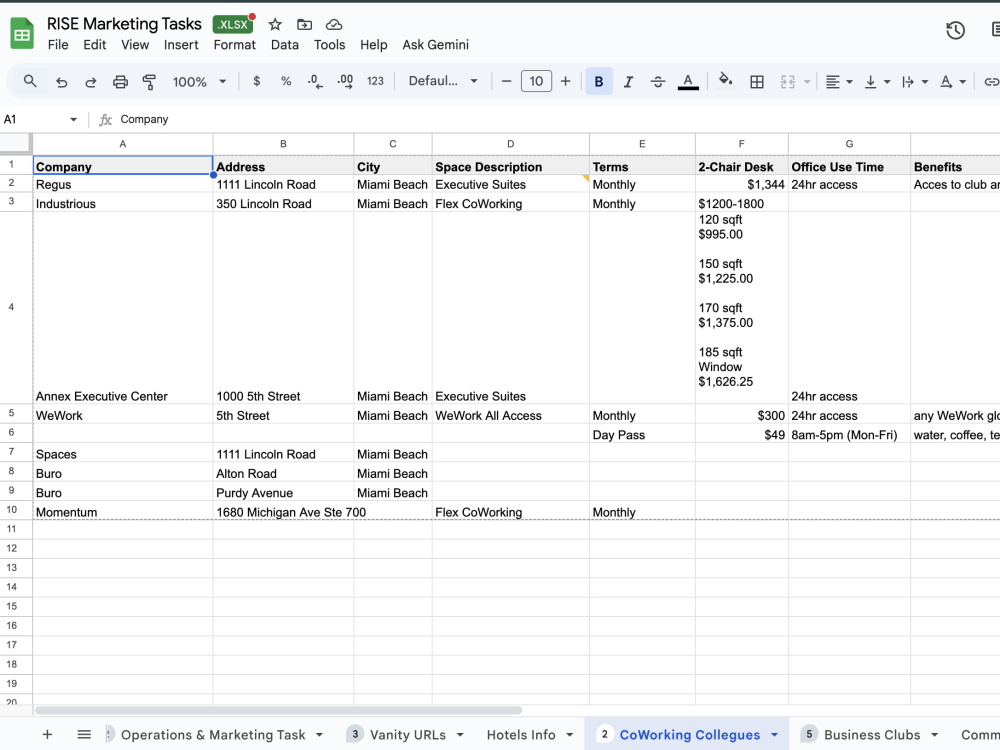Click Ask Gemini
This screenshot has height=750, width=1000.
click(x=436, y=45)
